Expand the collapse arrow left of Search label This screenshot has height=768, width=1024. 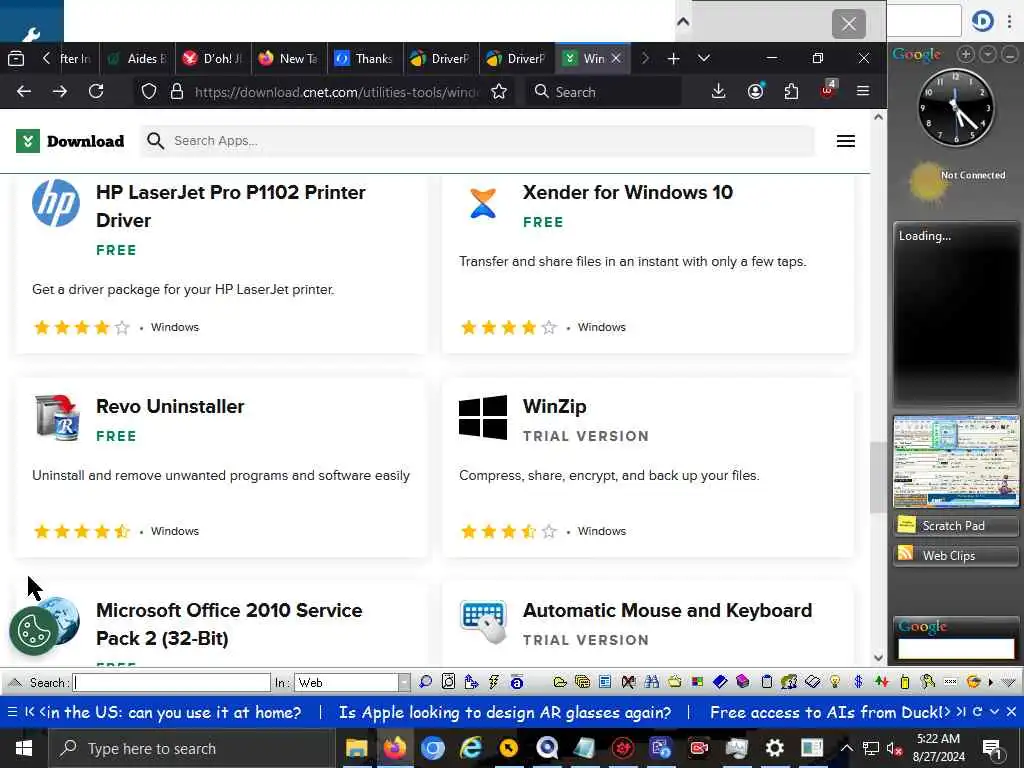click(x=14, y=682)
